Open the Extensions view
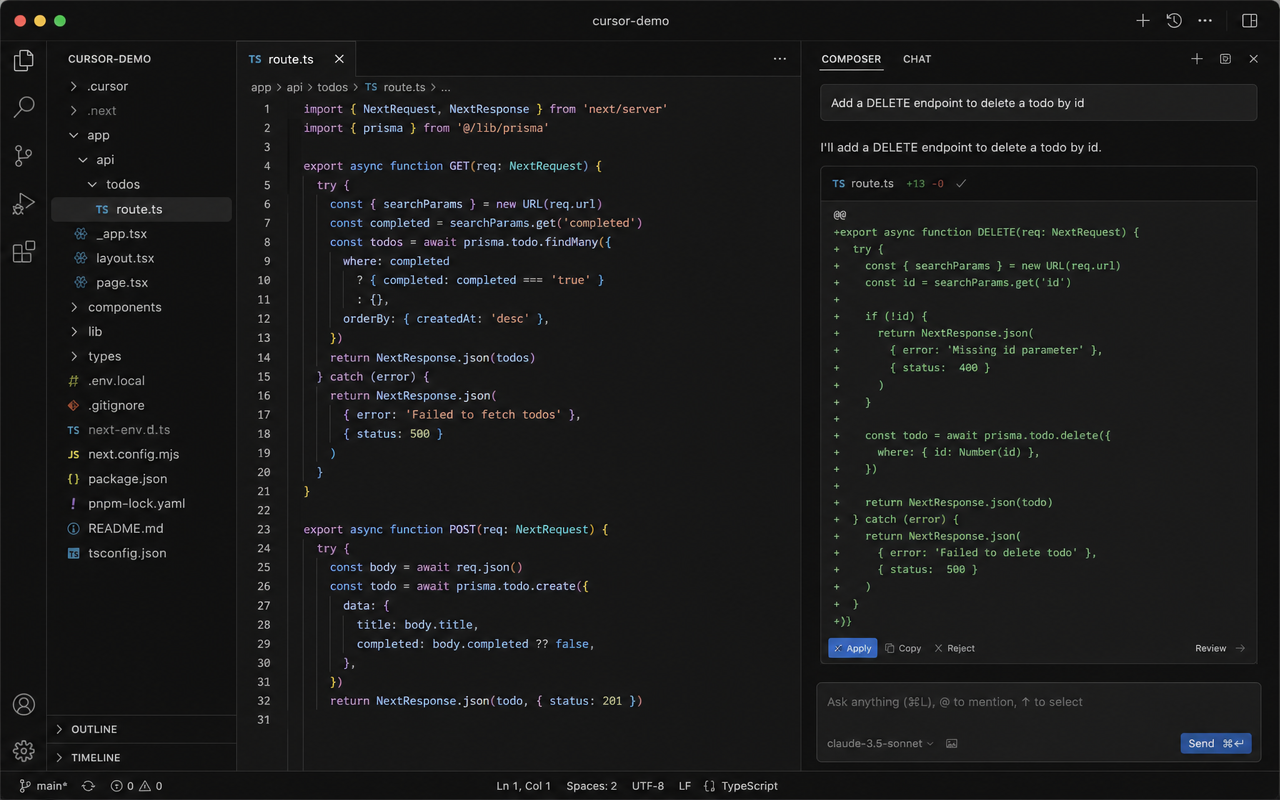Image resolution: width=1280 pixels, height=800 pixels. point(24,252)
